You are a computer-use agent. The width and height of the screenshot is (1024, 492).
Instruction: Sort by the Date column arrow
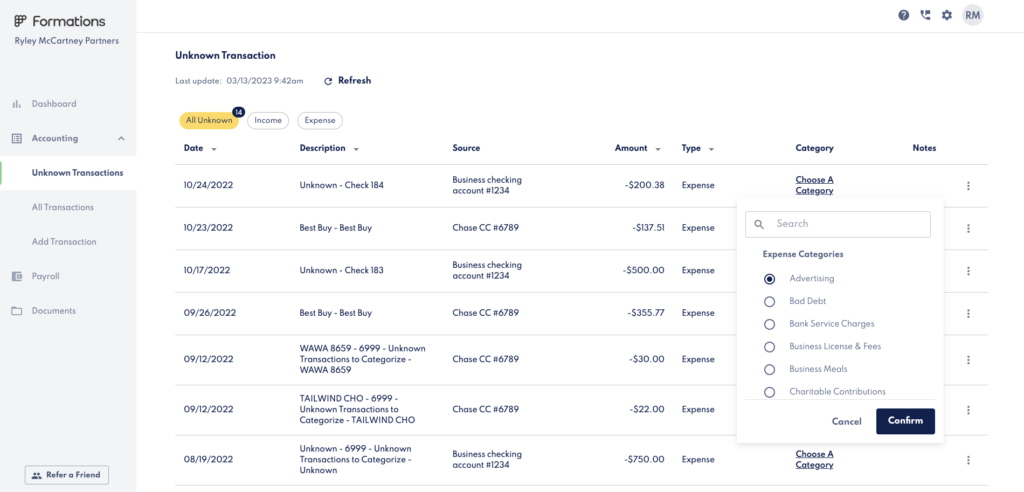(x=214, y=149)
